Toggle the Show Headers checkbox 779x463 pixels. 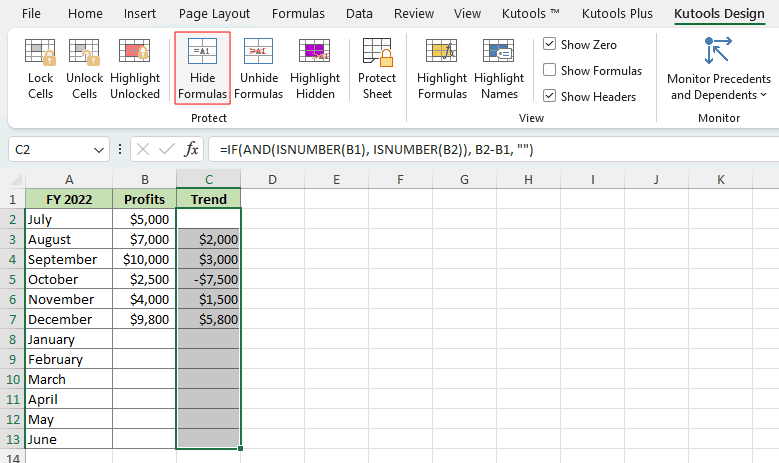coord(550,97)
